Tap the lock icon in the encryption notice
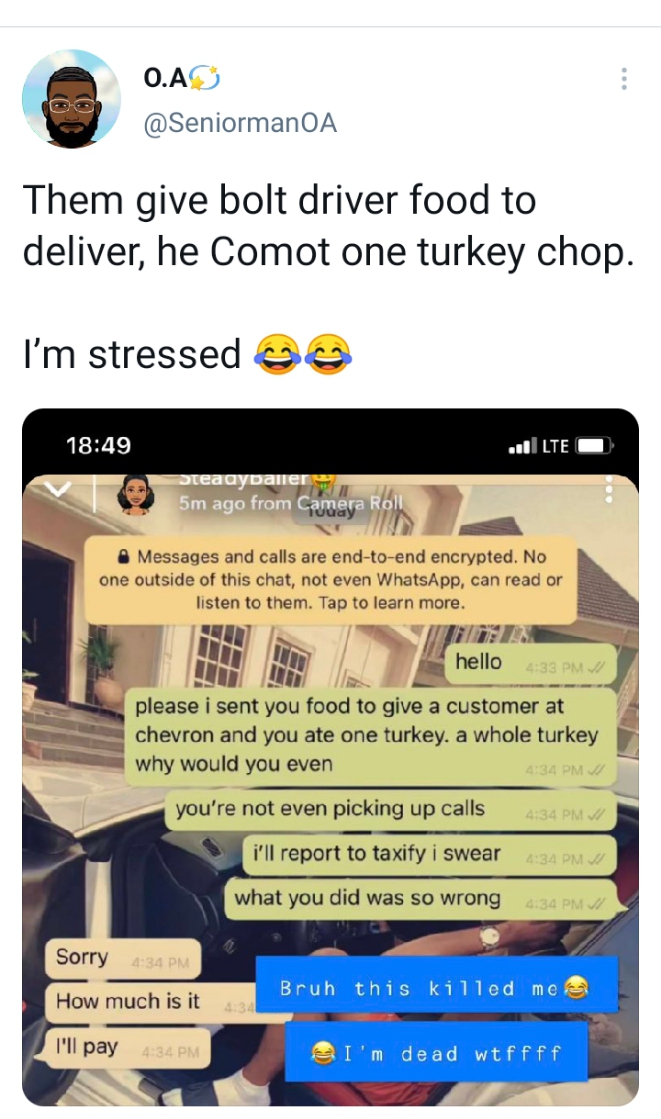Image resolution: width=661 pixels, height=1119 pixels. (123, 557)
